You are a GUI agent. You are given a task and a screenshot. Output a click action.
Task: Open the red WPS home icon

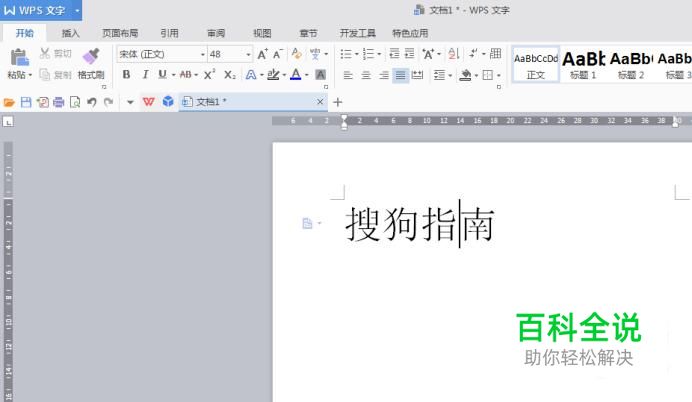coord(149,102)
